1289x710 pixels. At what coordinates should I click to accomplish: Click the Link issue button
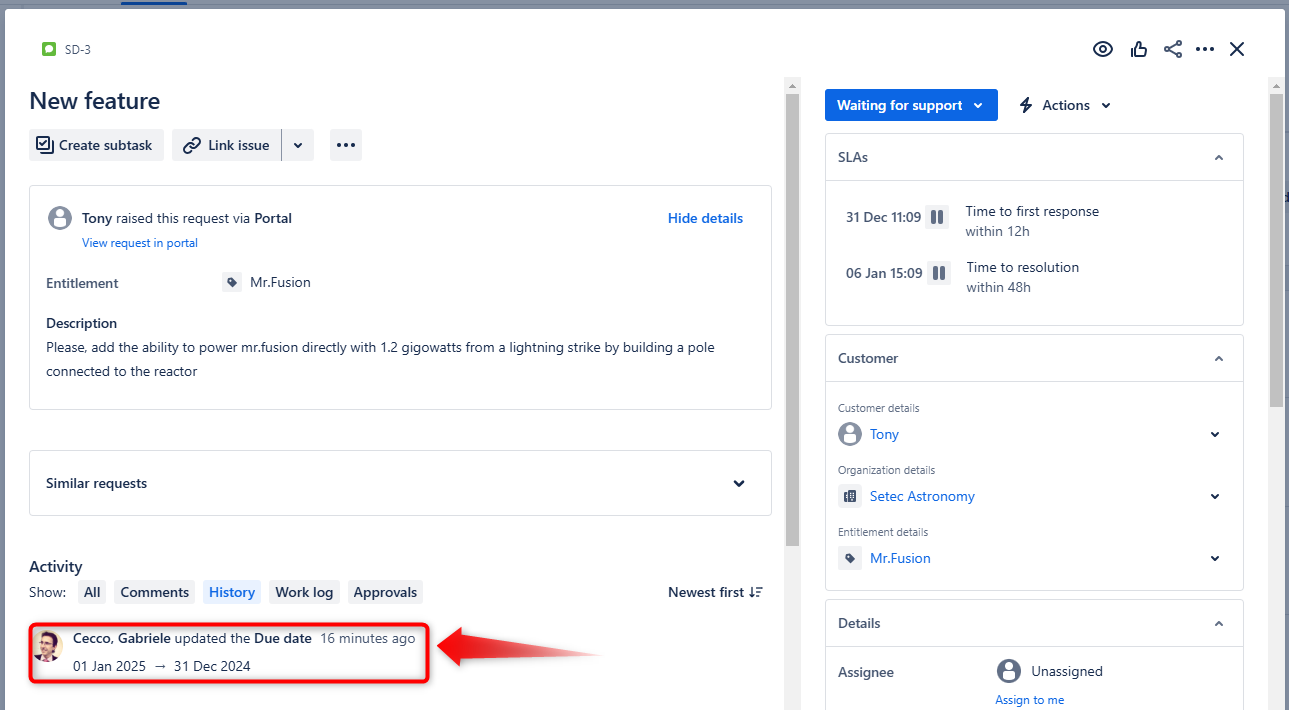[227, 145]
